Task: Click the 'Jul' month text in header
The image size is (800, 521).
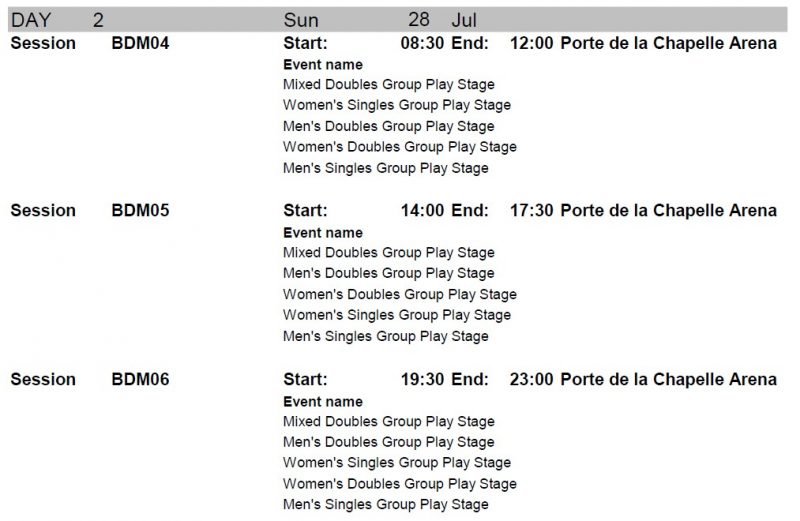Action: (x=464, y=20)
